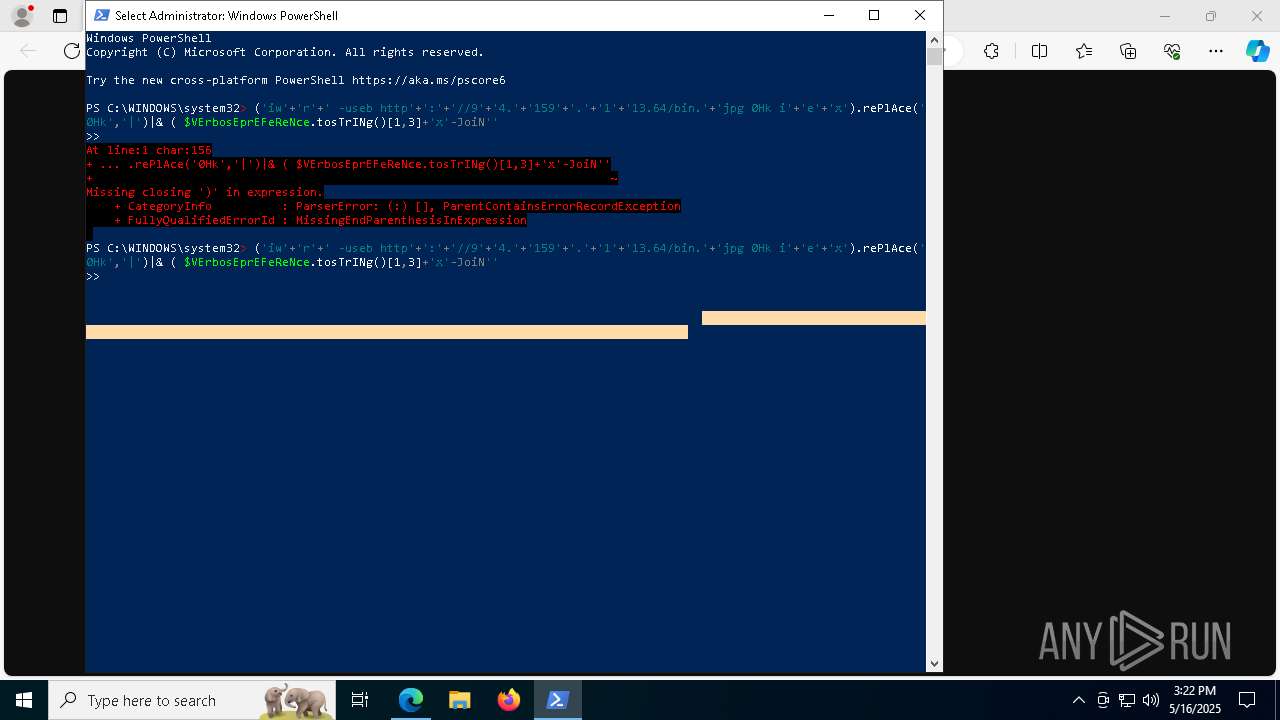1280x720 pixels.
Task: Refresh page in Edge browser
Action: 71,51
